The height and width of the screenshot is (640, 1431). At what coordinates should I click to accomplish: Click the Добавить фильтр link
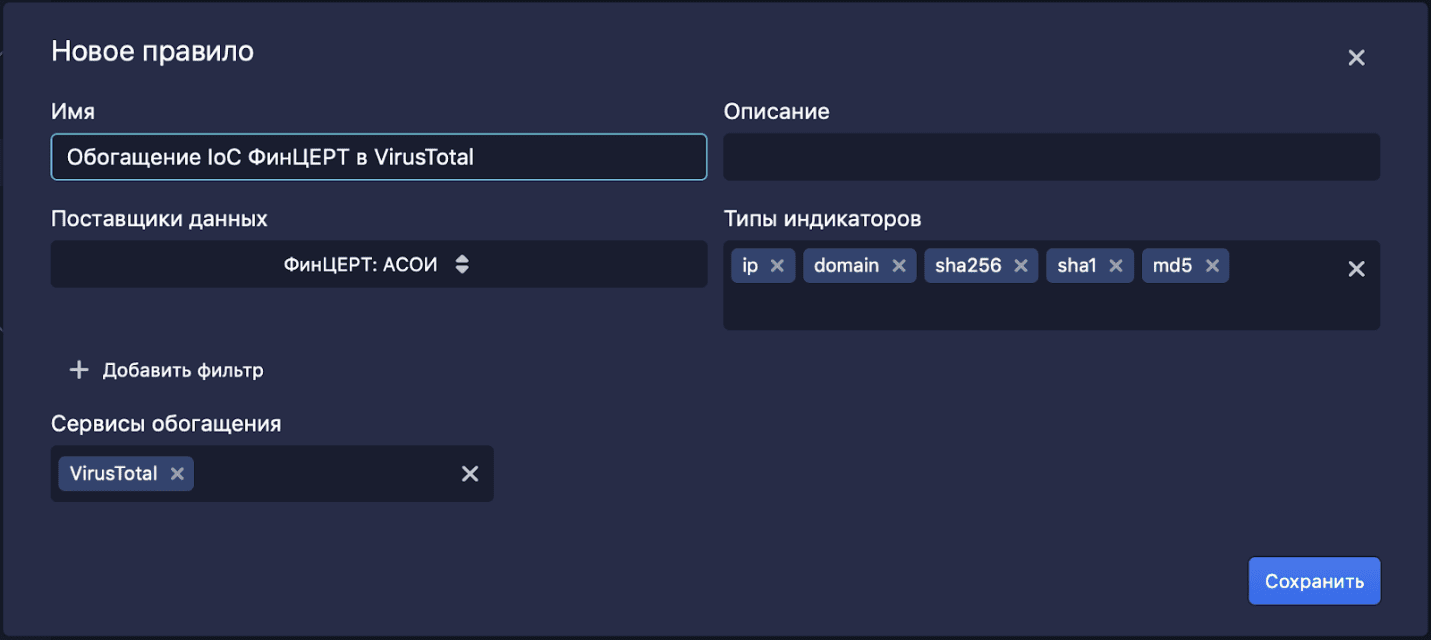183,370
